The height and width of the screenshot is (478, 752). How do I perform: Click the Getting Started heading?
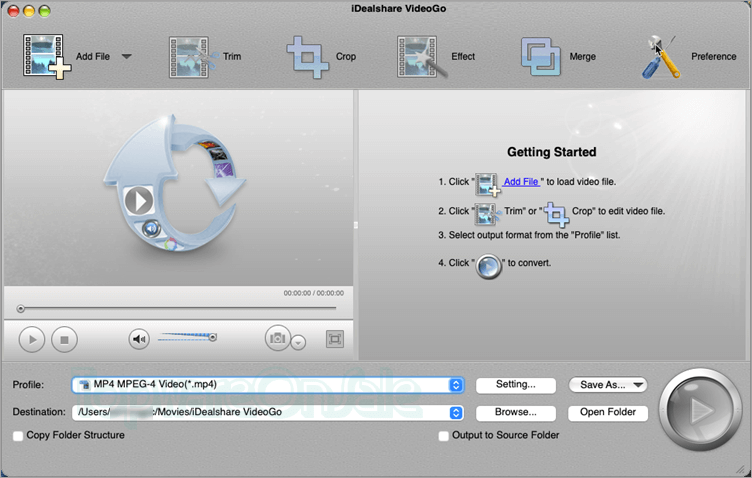coord(552,152)
